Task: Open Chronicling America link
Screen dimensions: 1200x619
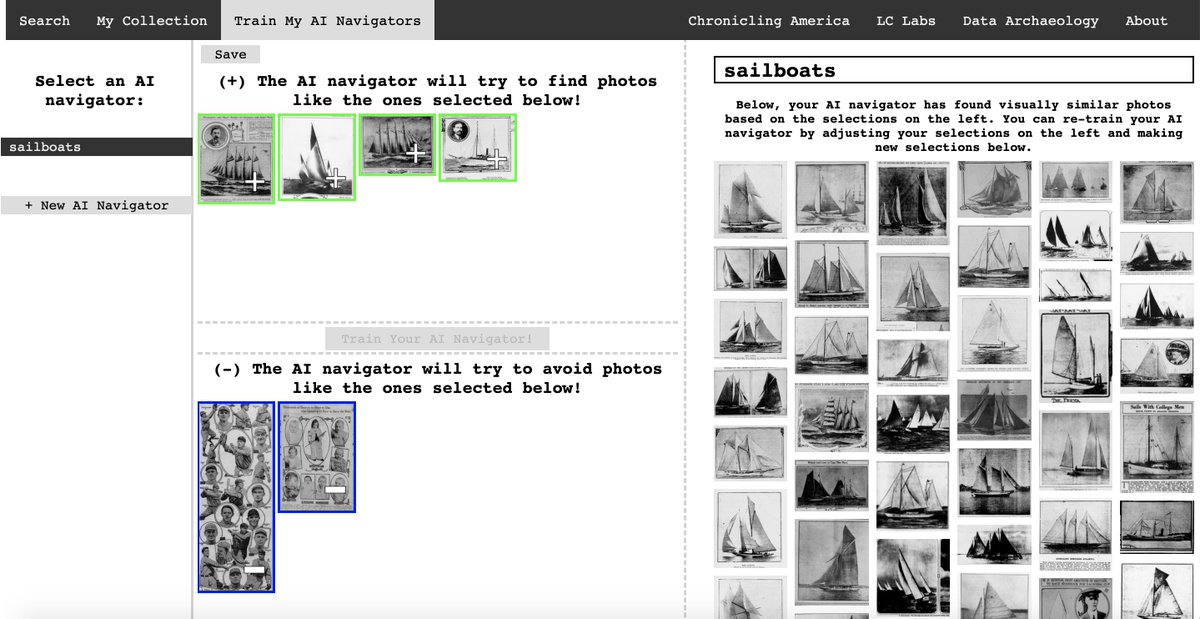Action: click(x=769, y=20)
